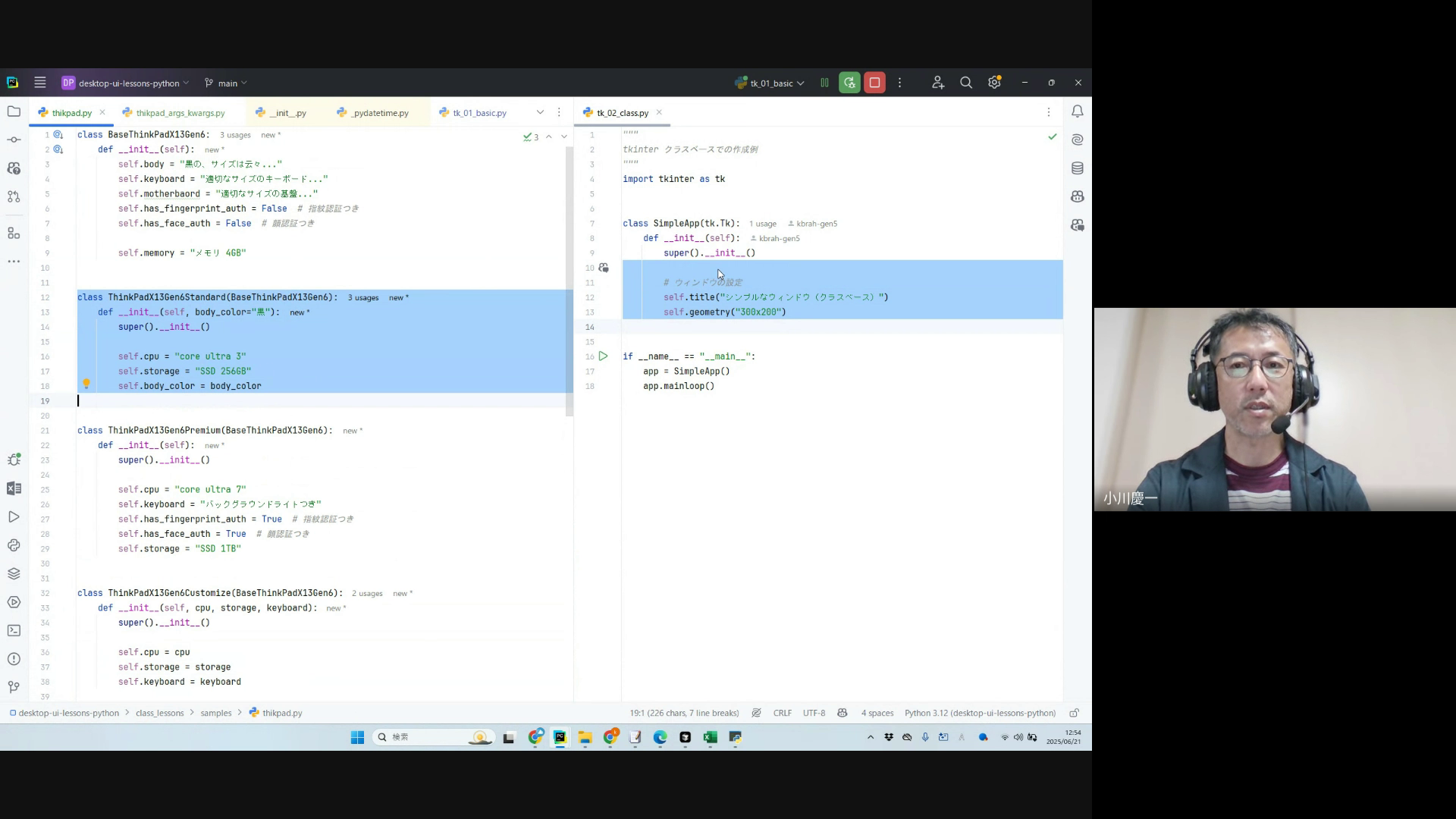Viewport: 1456px width, 819px height.
Task: Click the run gutter arrow at line 16
Action: (x=604, y=356)
